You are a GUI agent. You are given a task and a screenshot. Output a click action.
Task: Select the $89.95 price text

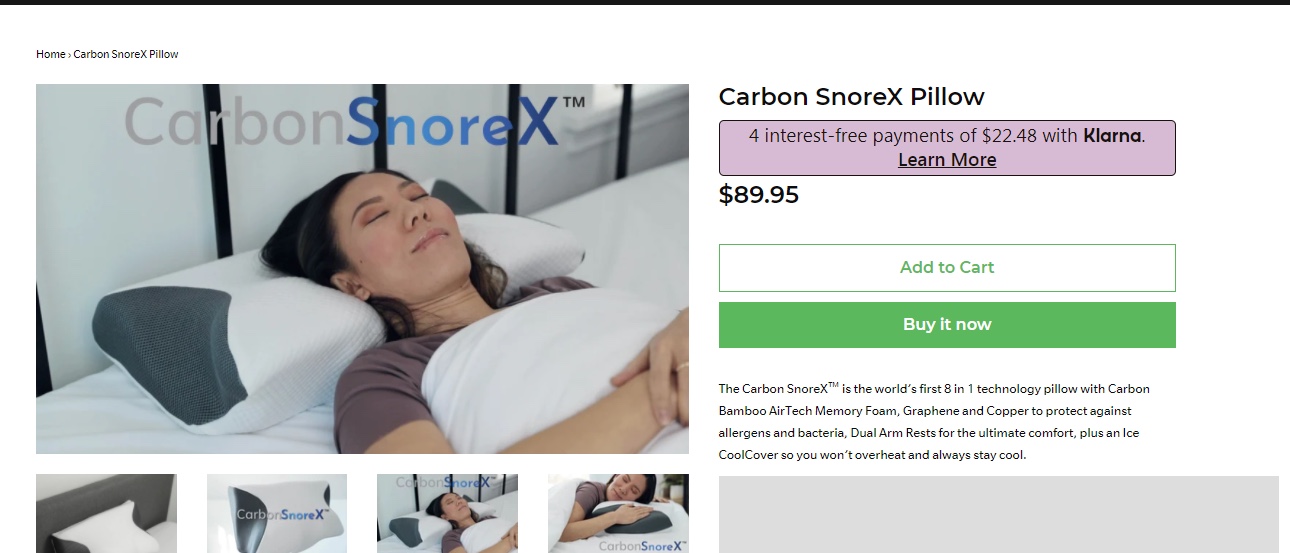[x=759, y=195]
